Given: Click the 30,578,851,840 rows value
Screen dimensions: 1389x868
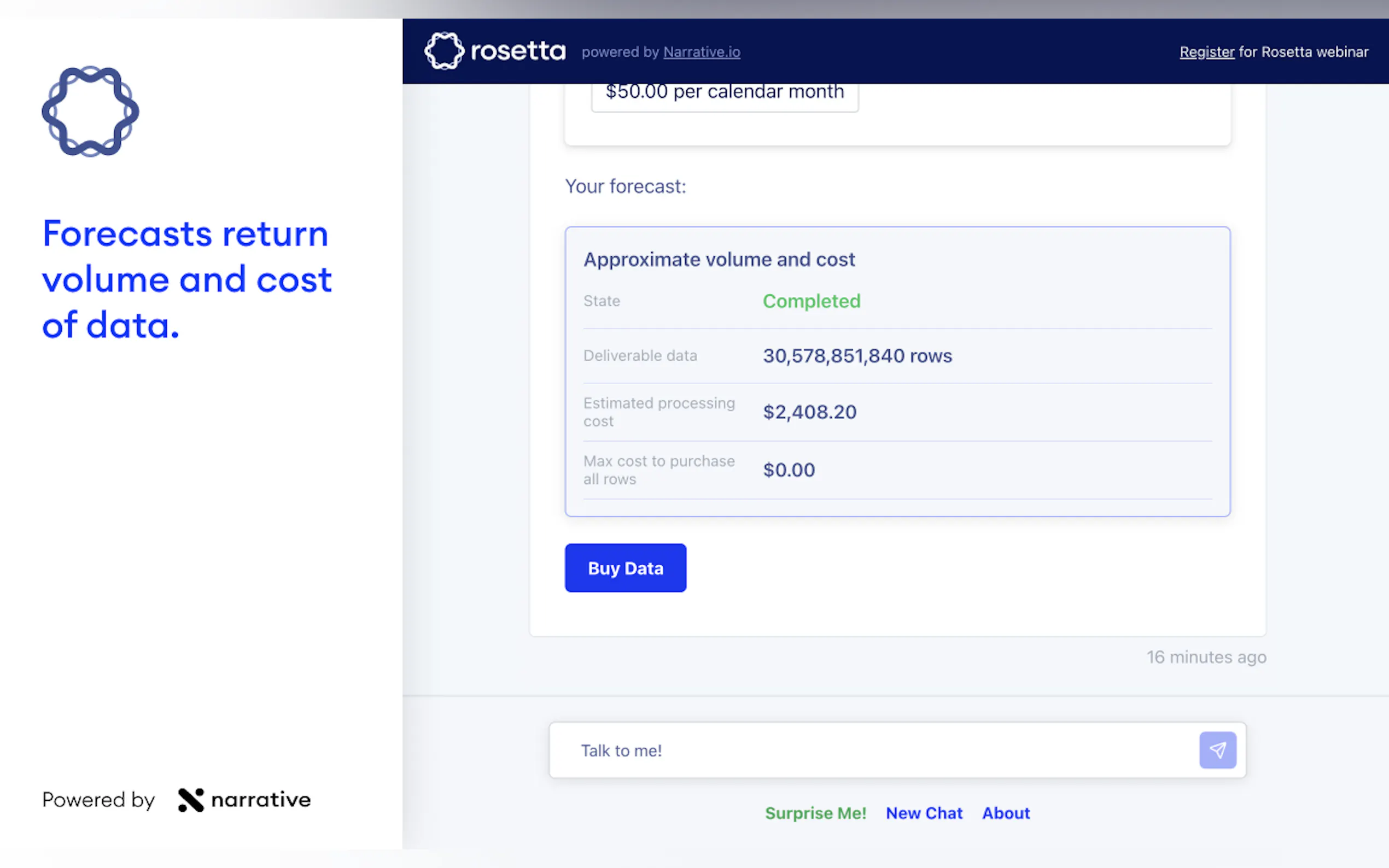Looking at the screenshot, I should (857, 356).
